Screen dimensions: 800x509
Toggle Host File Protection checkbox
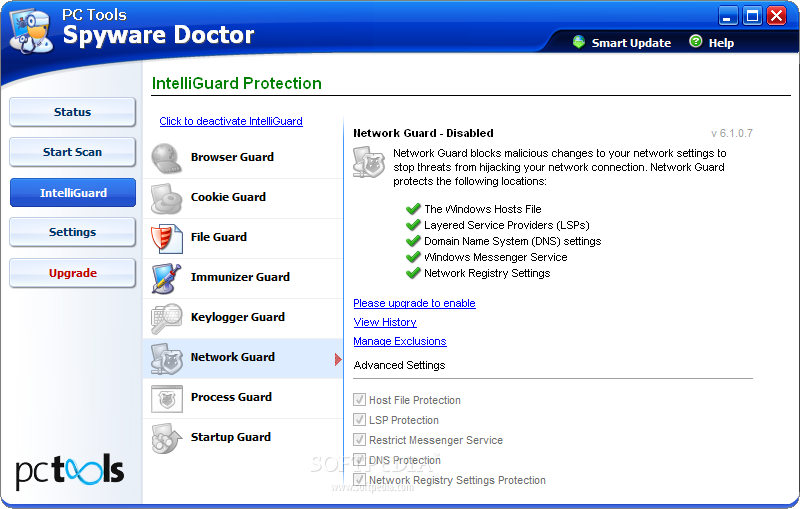point(359,399)
